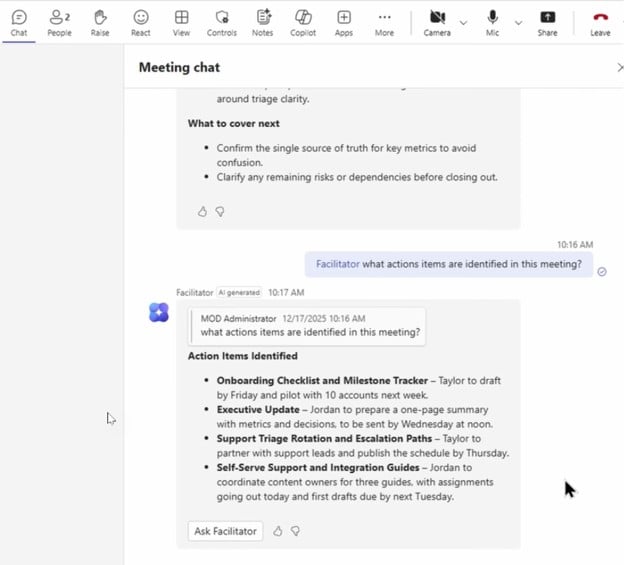This screenshot has width=624, height=565.
Task: Launch Copilot in the meeting
Action: tap(303, 22)
